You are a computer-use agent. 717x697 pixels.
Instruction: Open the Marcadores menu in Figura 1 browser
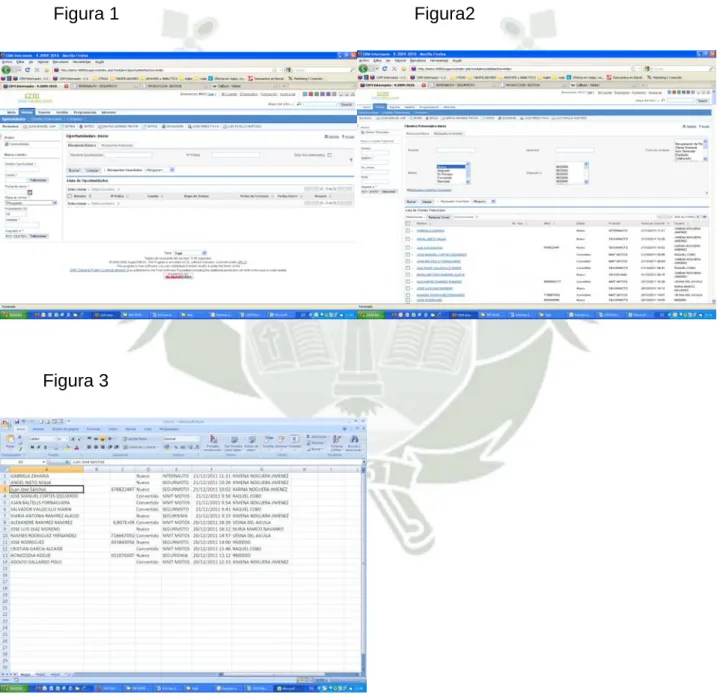pos(60,62)
